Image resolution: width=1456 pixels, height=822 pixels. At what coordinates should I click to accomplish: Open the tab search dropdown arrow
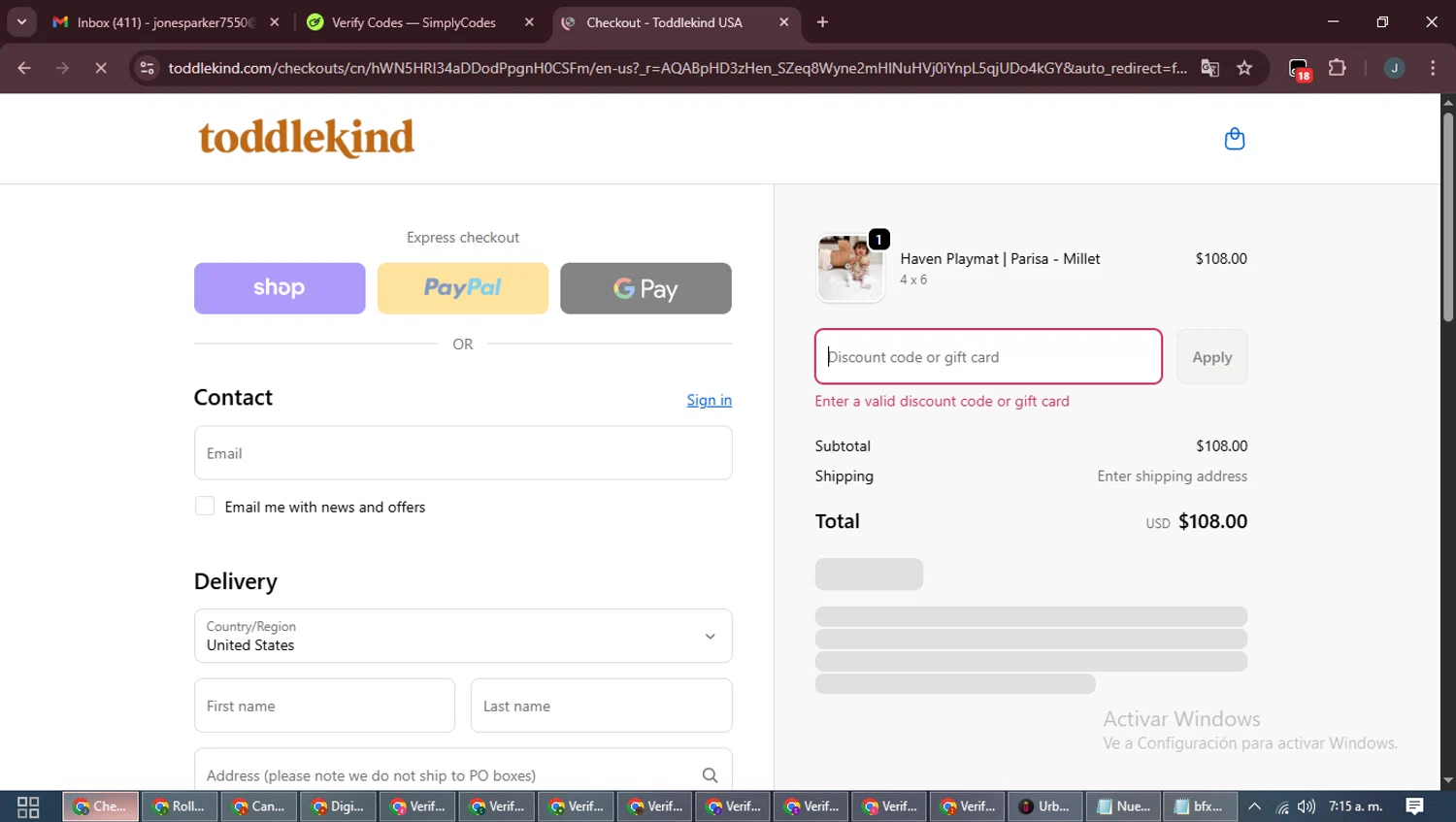pos(21,22)
